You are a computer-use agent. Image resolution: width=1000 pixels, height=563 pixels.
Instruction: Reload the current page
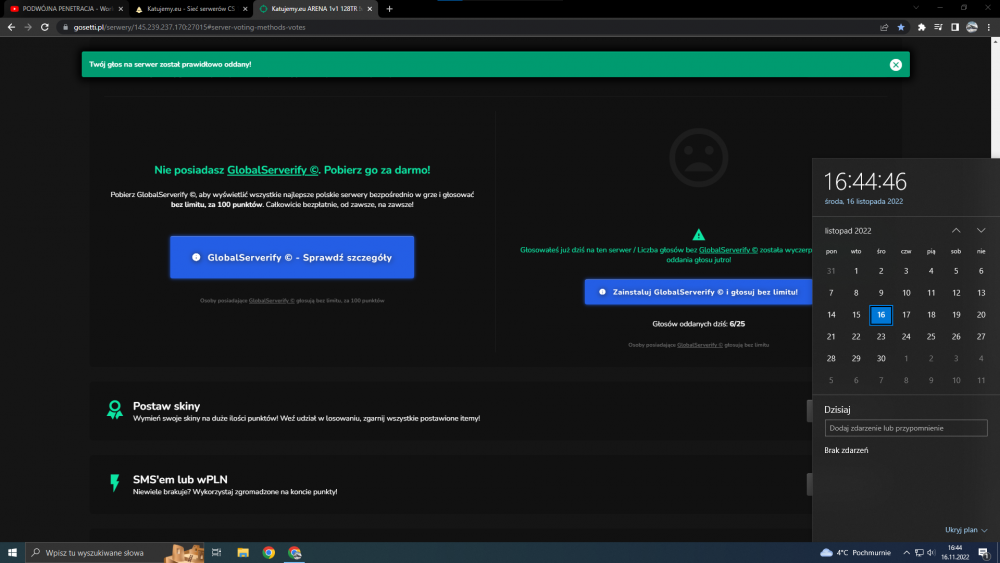pyautogui.click(x=45, y=27)
